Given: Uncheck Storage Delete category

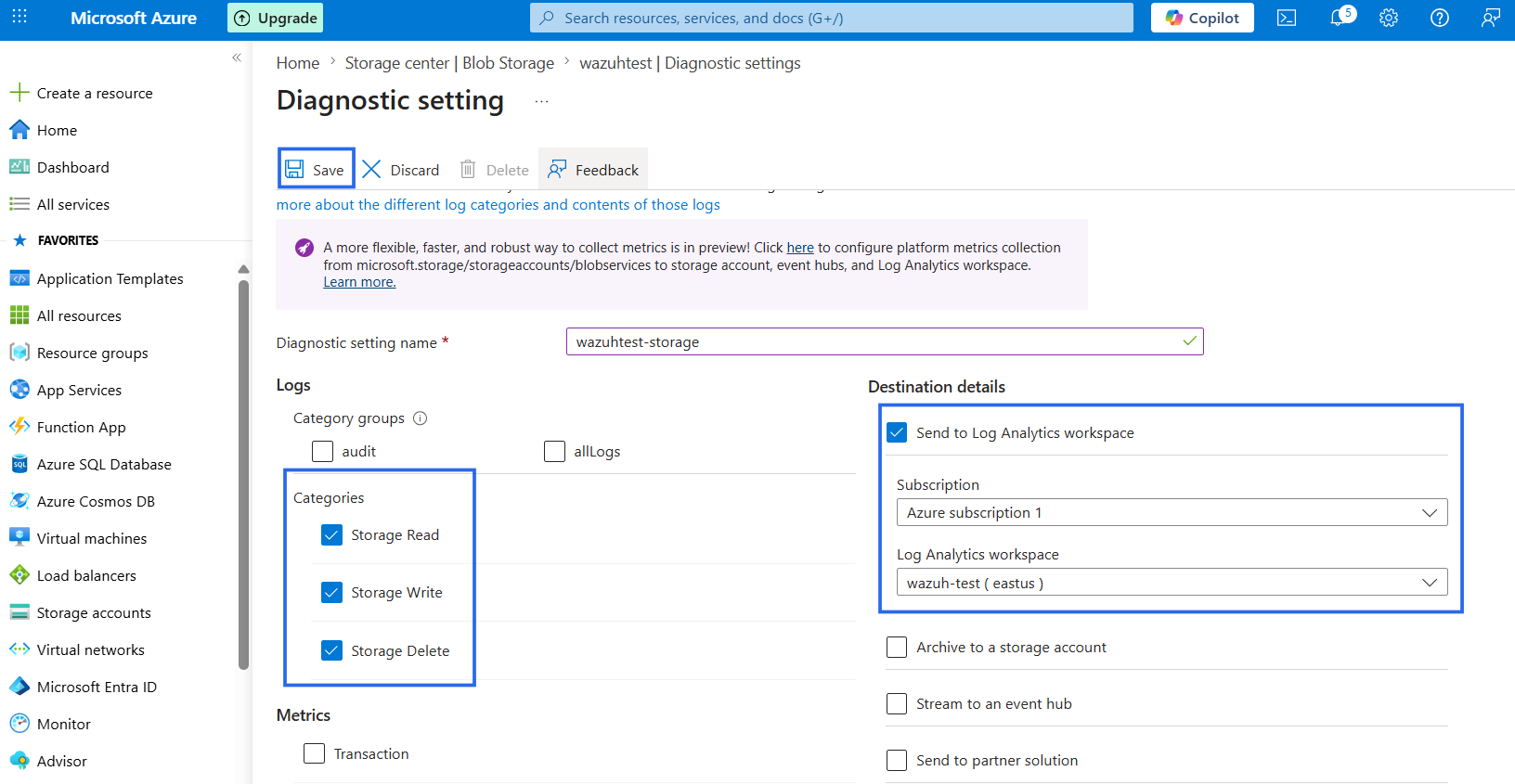Looking at the screenshot, I should pos(331,650).
